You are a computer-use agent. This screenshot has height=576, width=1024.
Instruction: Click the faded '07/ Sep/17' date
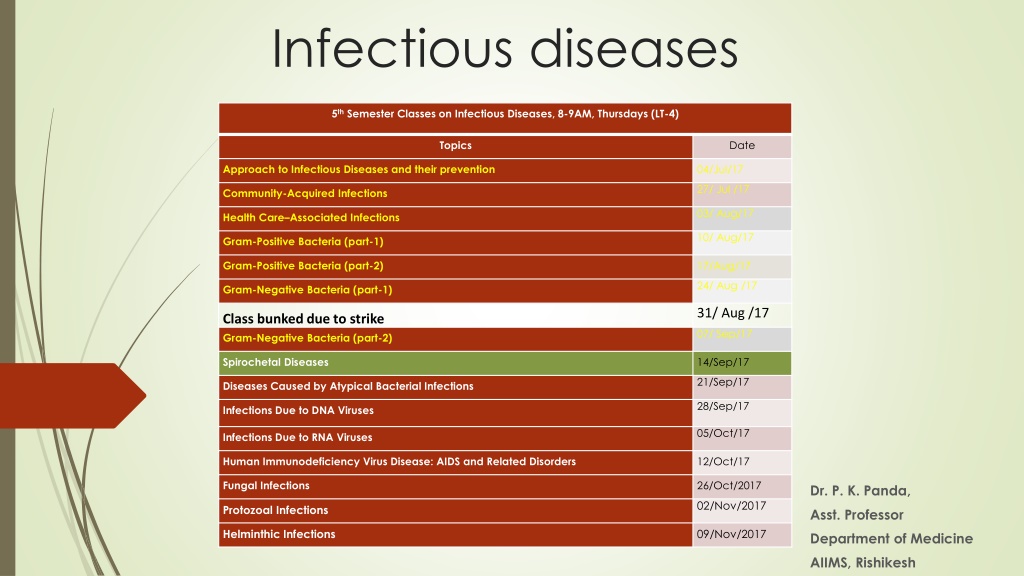(724, 334)
